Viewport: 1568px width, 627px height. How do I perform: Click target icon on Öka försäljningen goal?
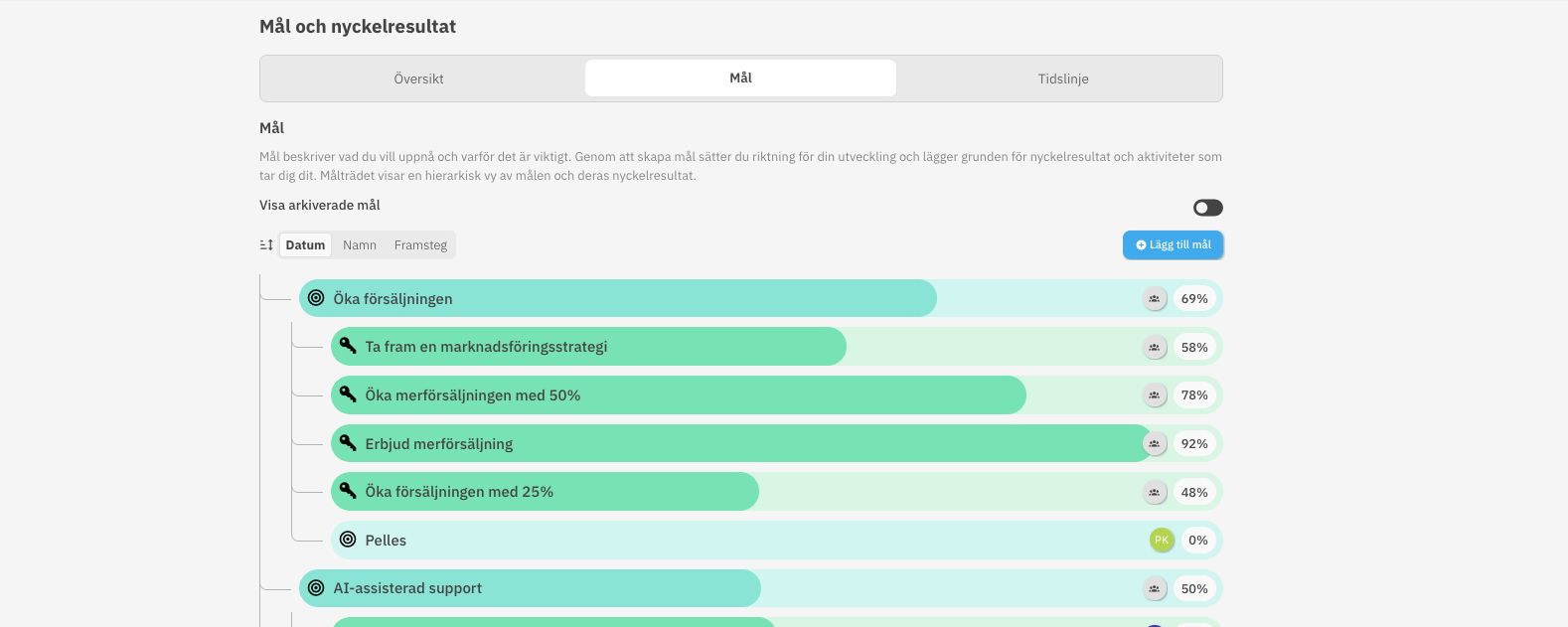316,298
